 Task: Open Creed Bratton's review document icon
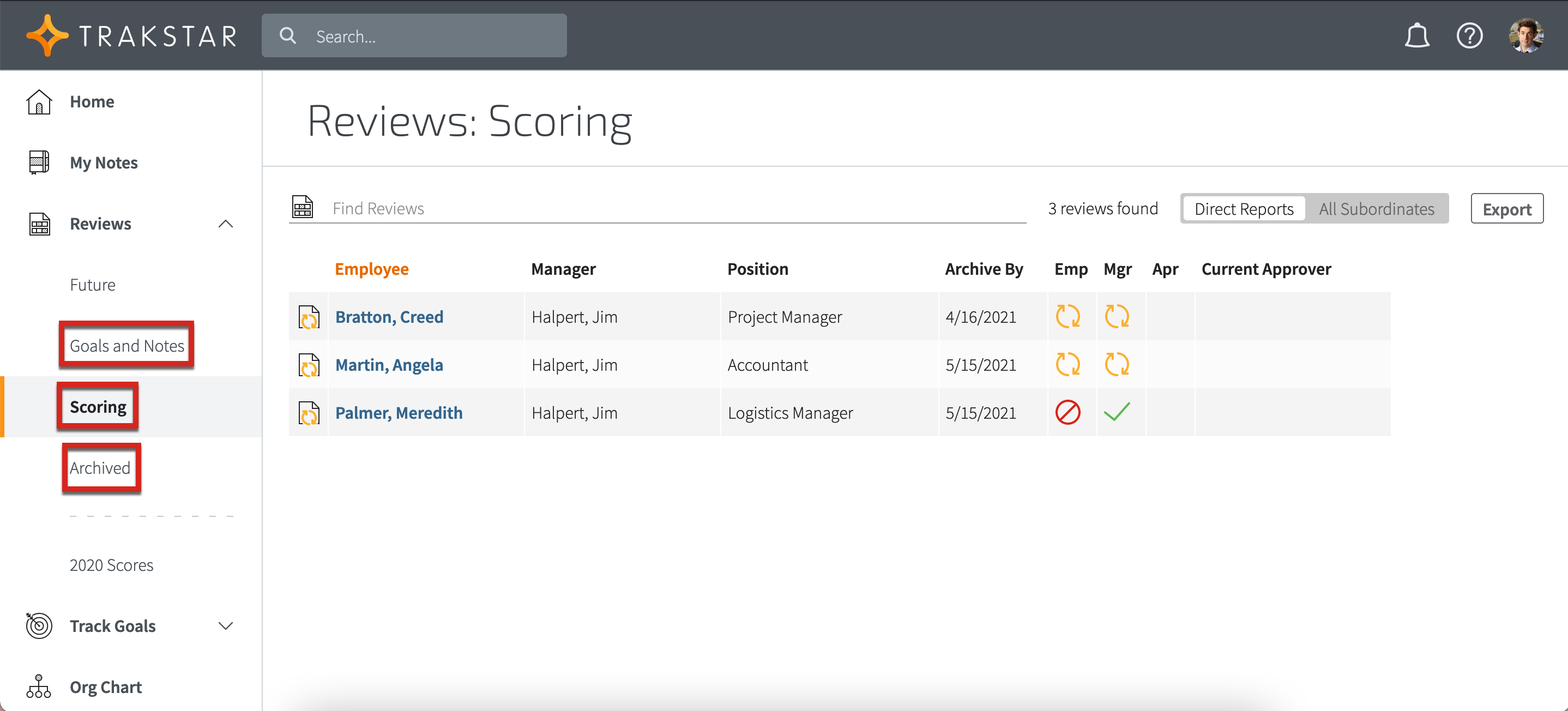309,317
